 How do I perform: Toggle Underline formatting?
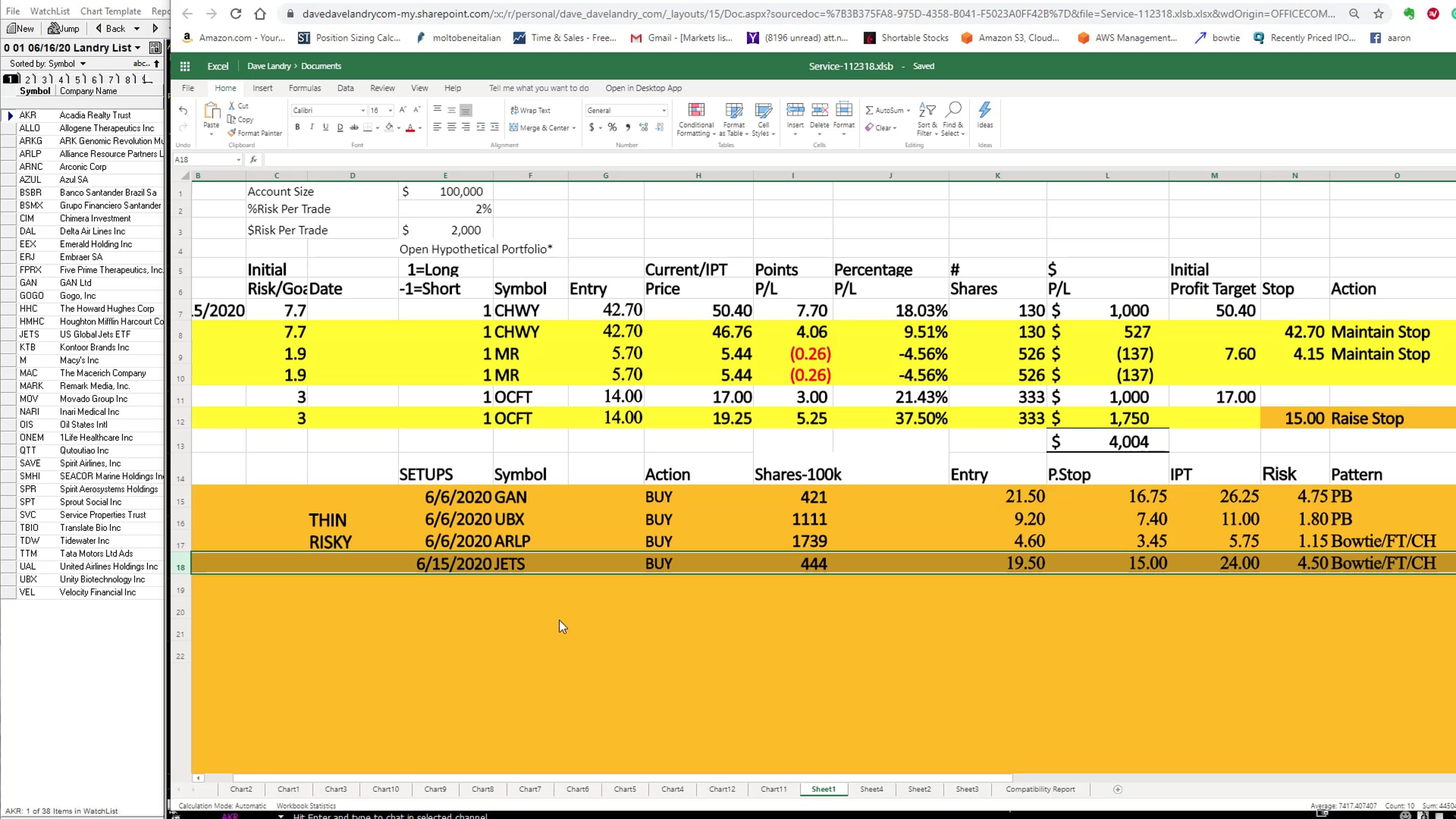tap(326, 127)
